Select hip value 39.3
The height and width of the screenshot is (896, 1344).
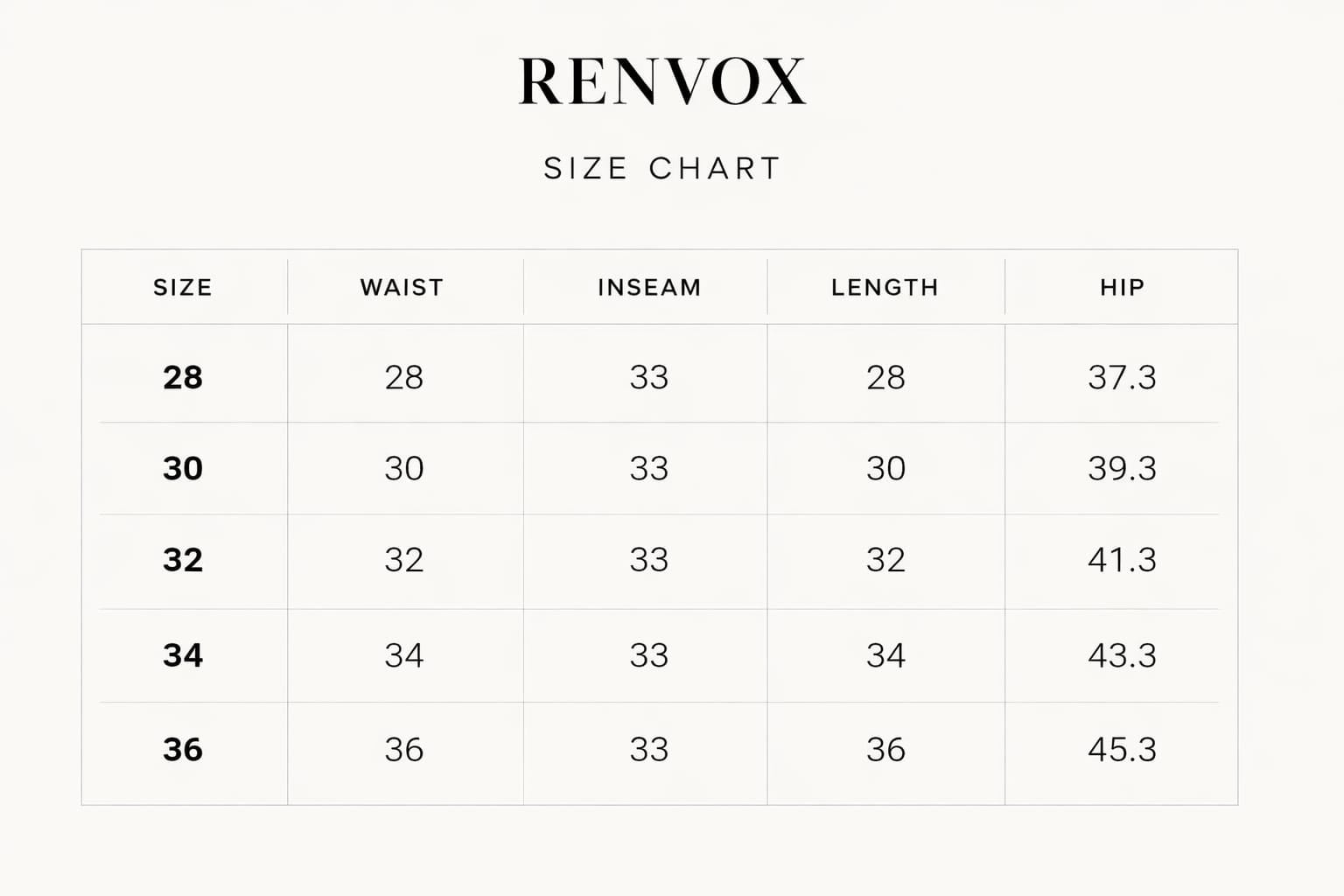(x=1122, y=469)
